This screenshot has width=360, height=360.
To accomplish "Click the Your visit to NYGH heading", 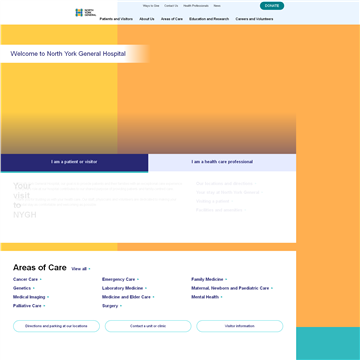I will (x=25, y=200).
